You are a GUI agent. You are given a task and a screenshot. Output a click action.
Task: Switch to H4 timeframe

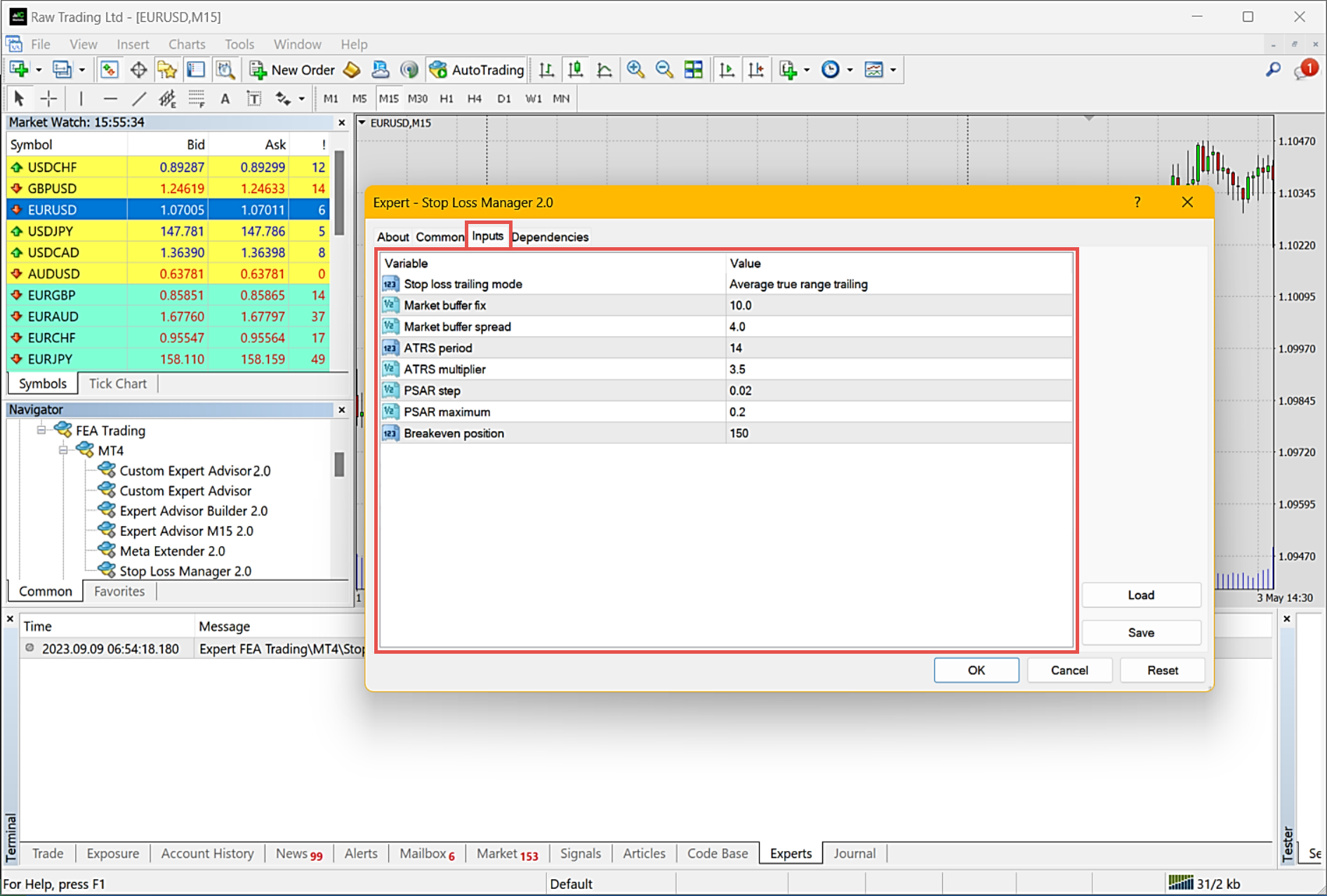[x=475, y=98]
